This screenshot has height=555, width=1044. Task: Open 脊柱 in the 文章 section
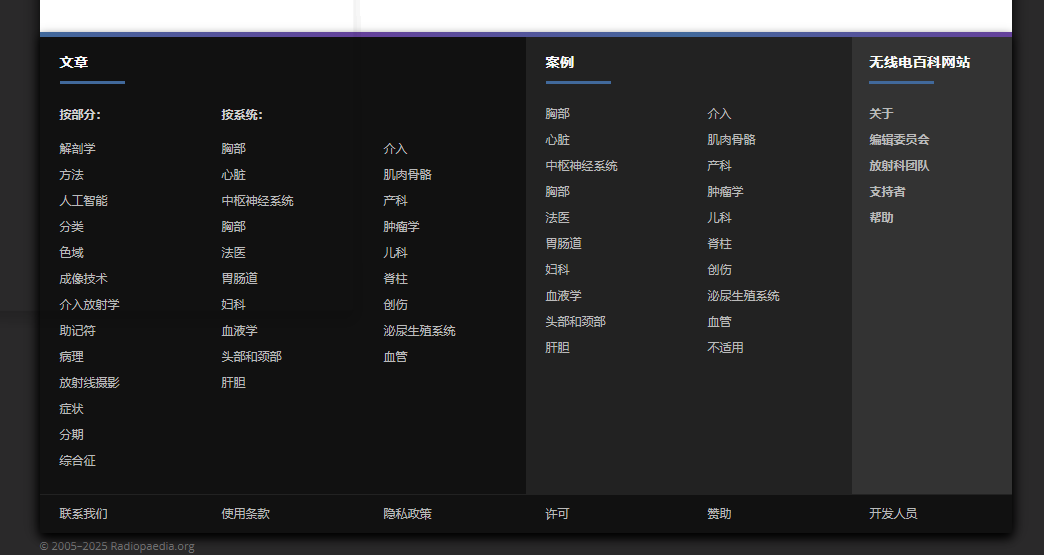click(x=395, y=278)
